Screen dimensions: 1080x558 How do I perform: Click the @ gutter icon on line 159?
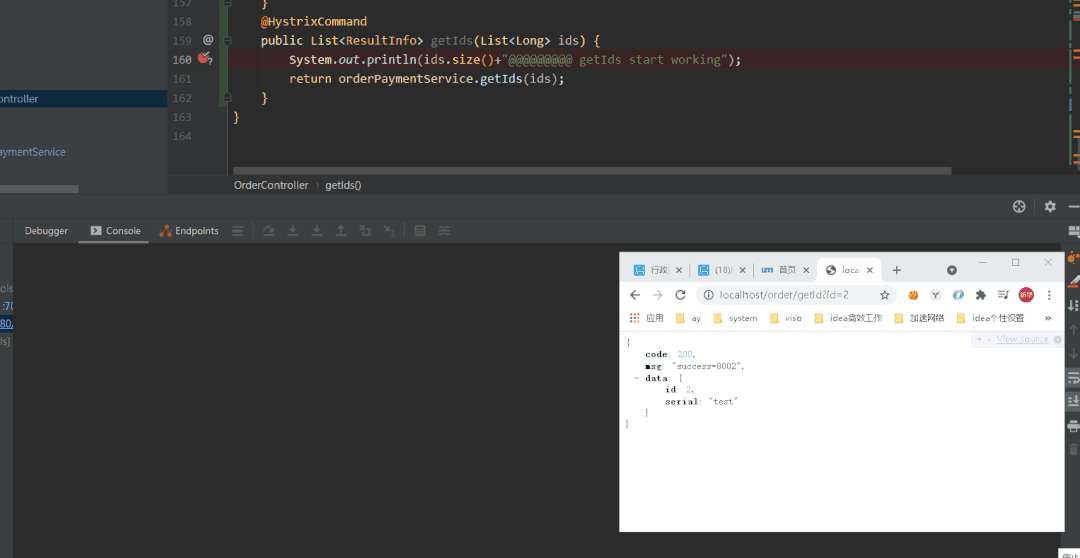tap(208, 40)
